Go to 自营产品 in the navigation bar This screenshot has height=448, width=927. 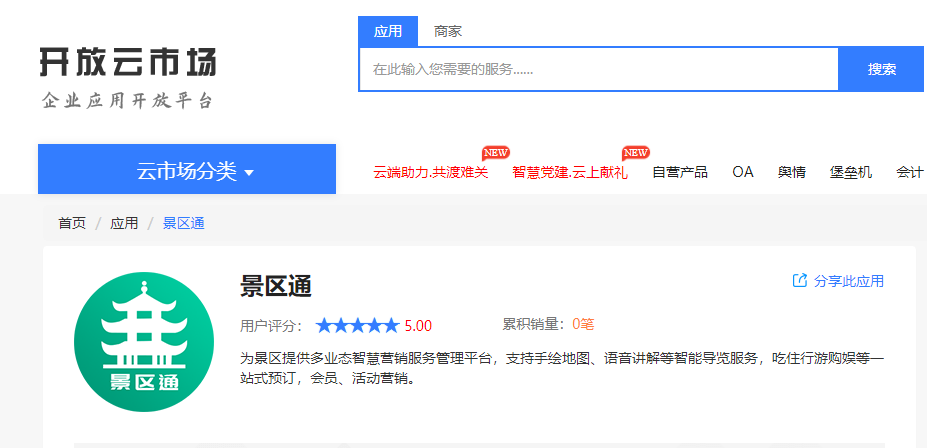click(x=680, y=172)
